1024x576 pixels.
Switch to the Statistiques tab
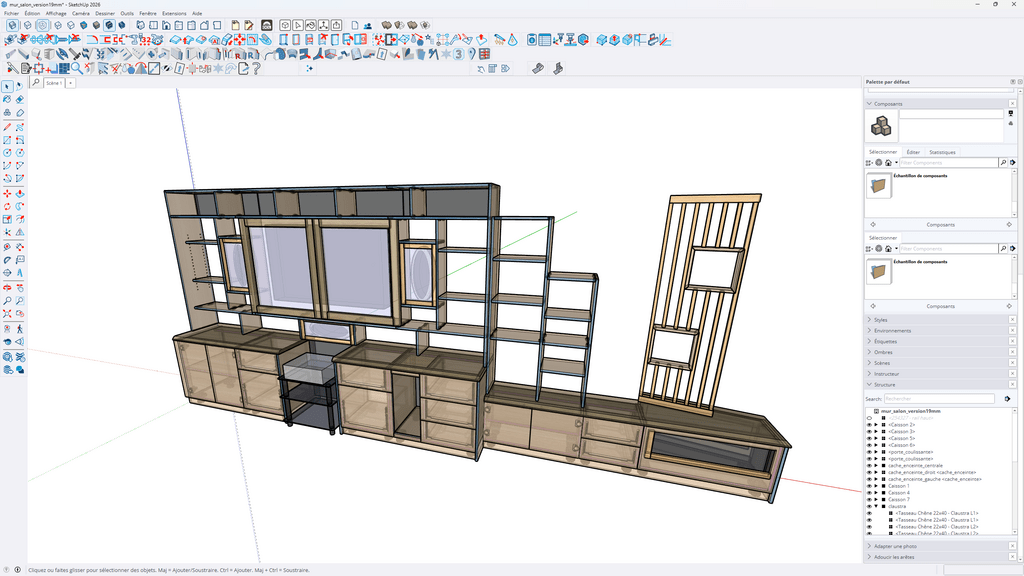pyautogui.click(x=942, y=152)
